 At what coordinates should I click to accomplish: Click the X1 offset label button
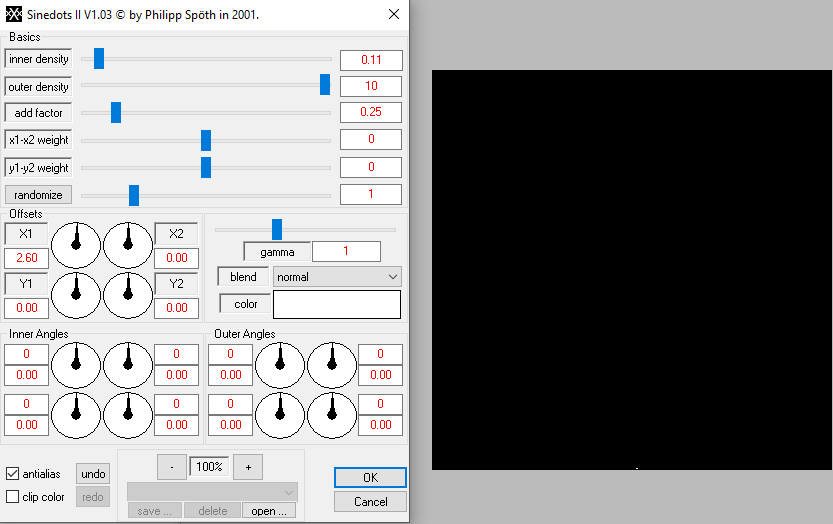click(x=26, y=234)
